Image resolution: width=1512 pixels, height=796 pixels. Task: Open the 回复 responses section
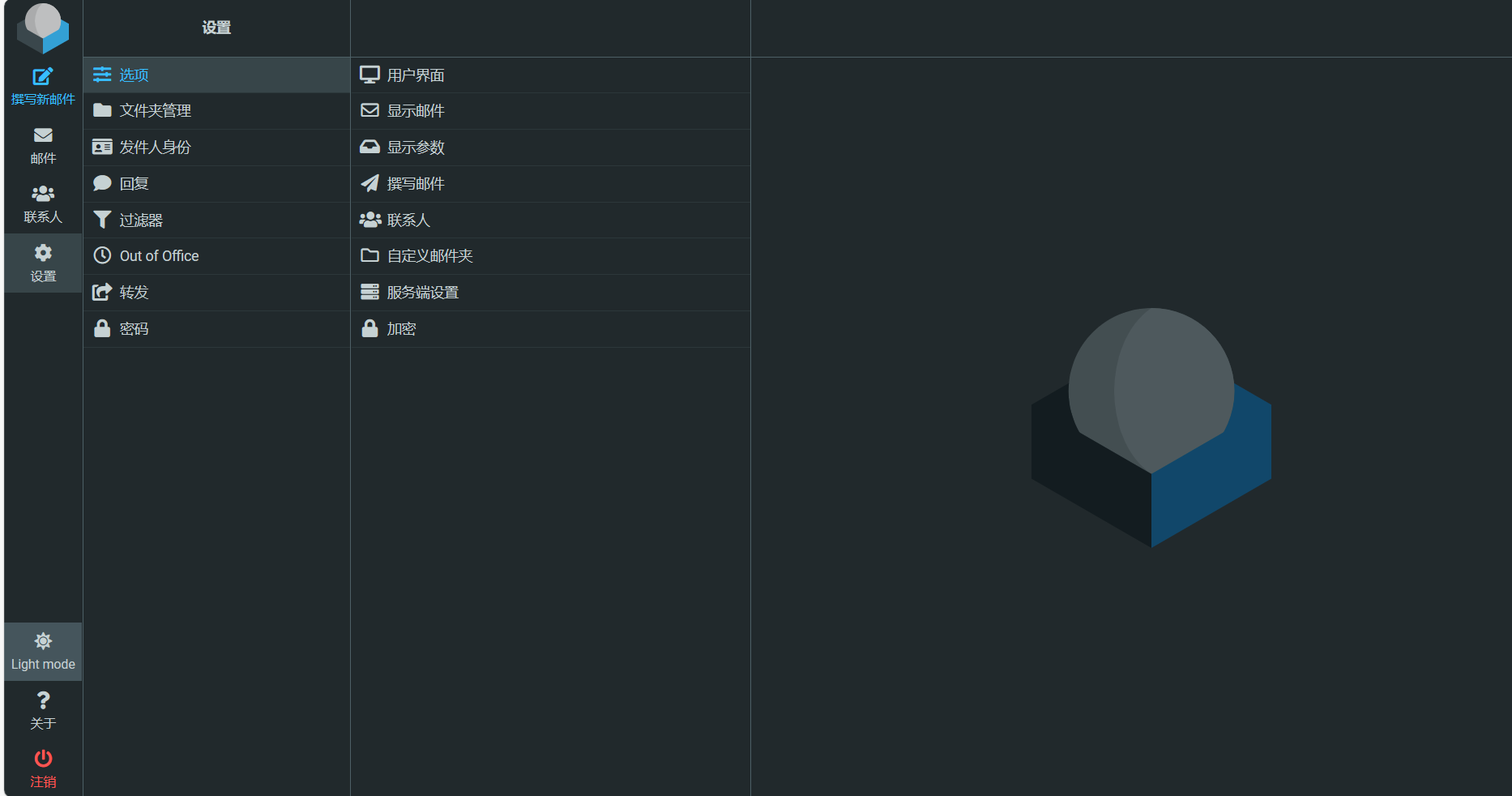click(135, 184)
